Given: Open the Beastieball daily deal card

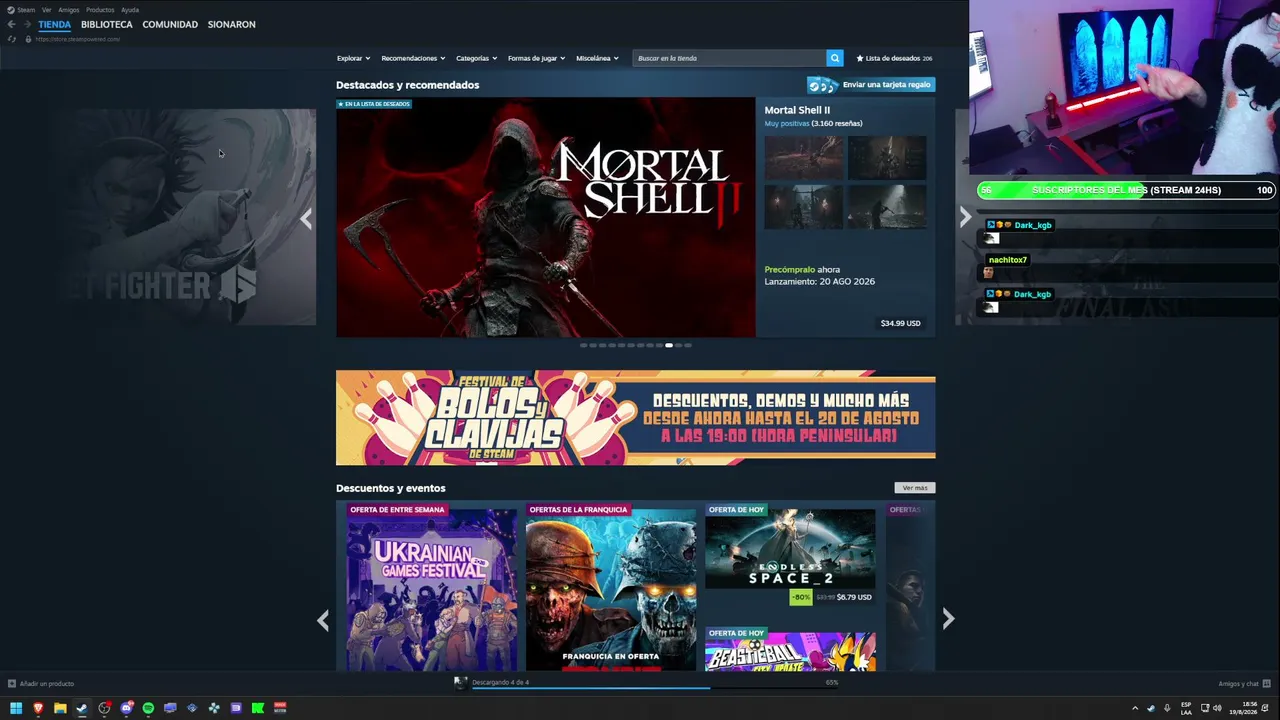Looking at the screenshot, I should click(x=790, y=649).
